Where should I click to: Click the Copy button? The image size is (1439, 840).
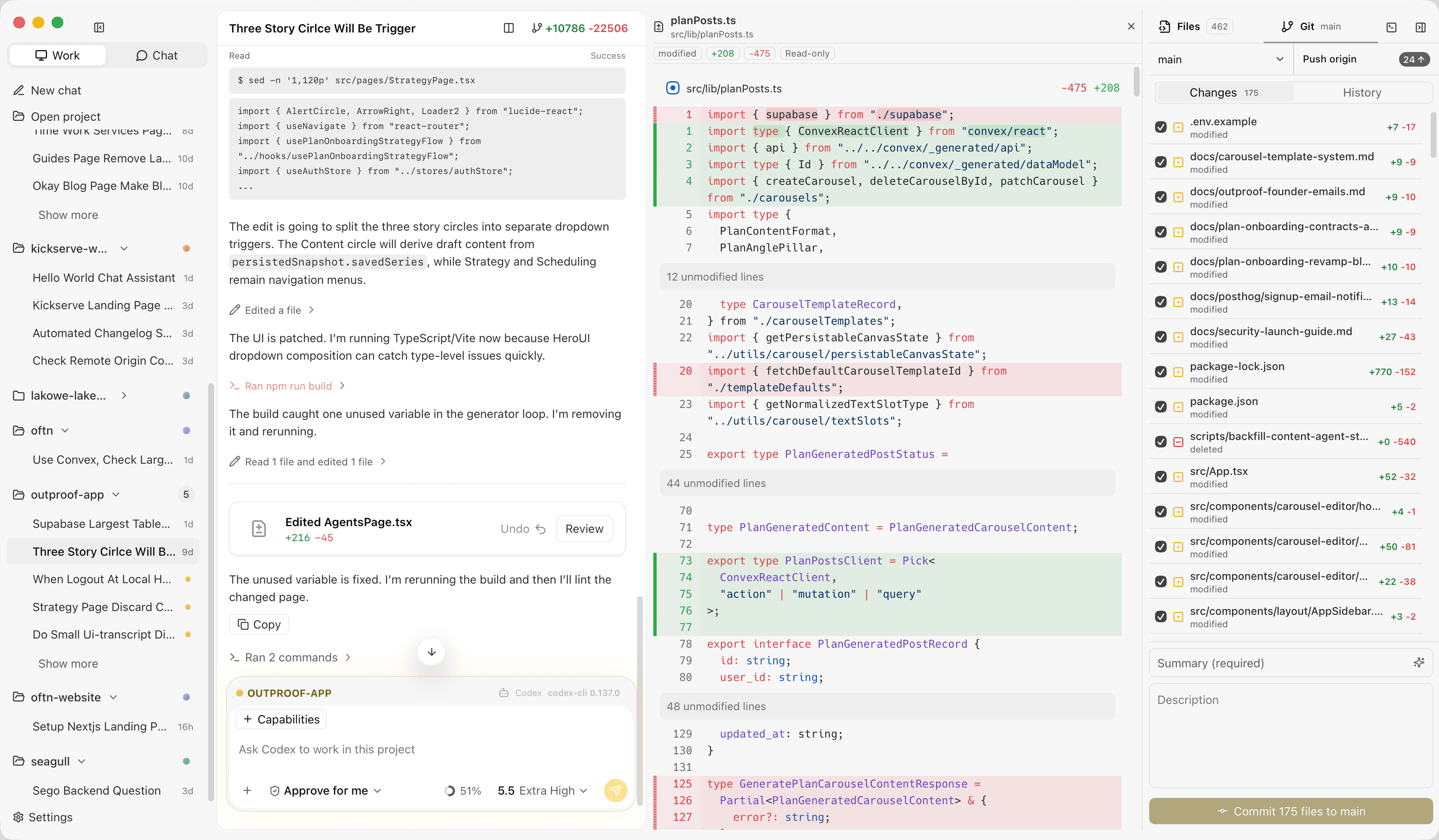click(259, 624)
